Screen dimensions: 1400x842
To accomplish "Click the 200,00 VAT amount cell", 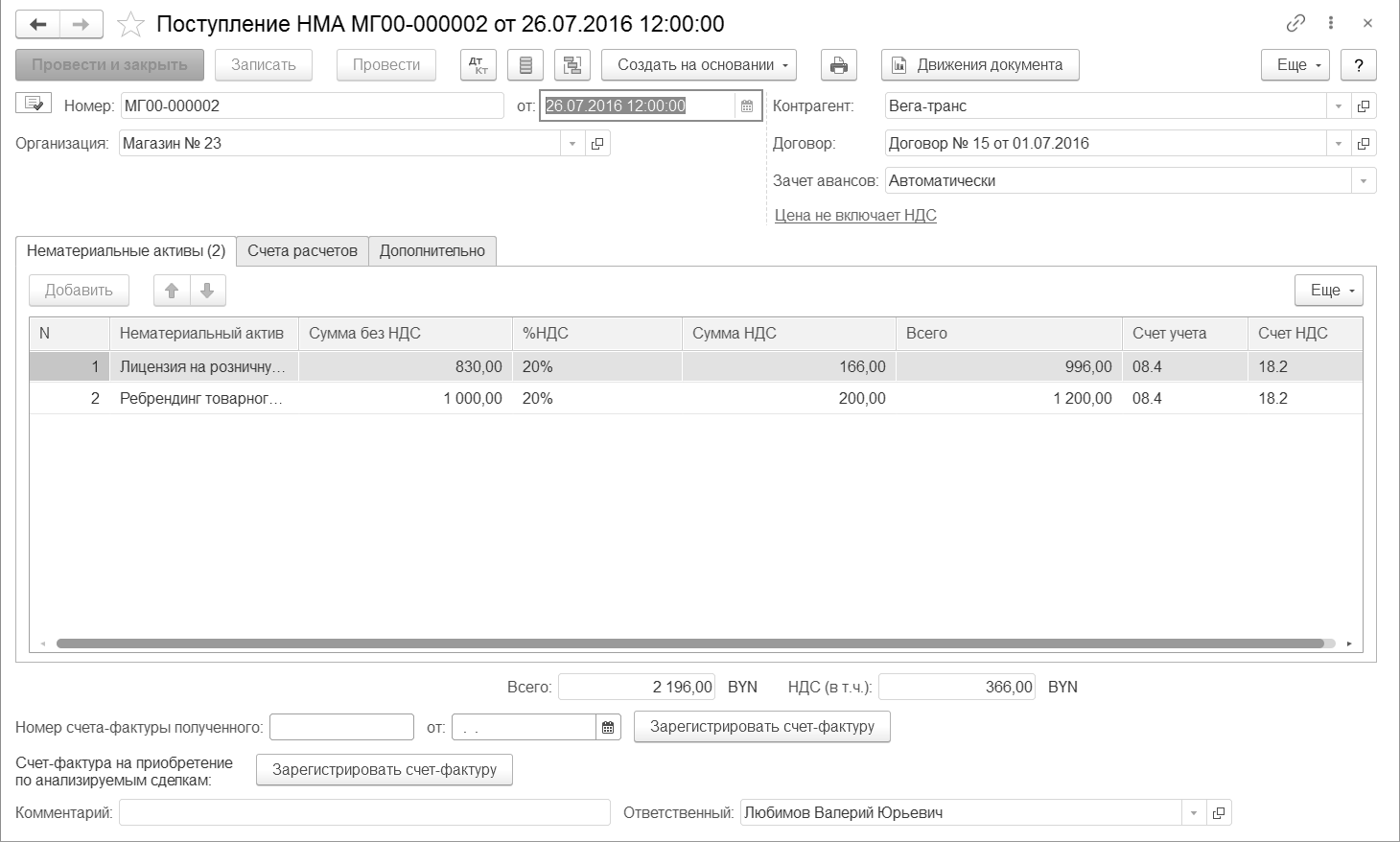I will (788, 399).
